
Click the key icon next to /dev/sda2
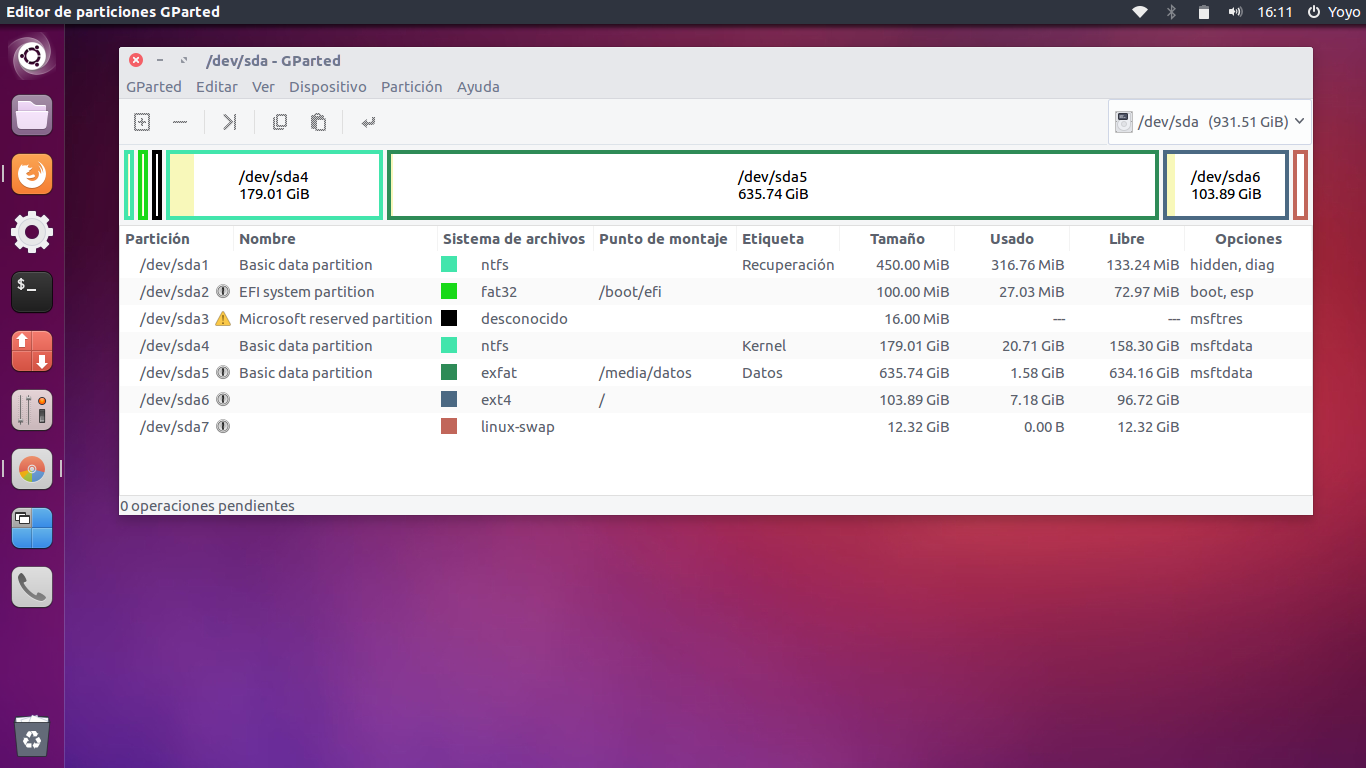point(220,291)
